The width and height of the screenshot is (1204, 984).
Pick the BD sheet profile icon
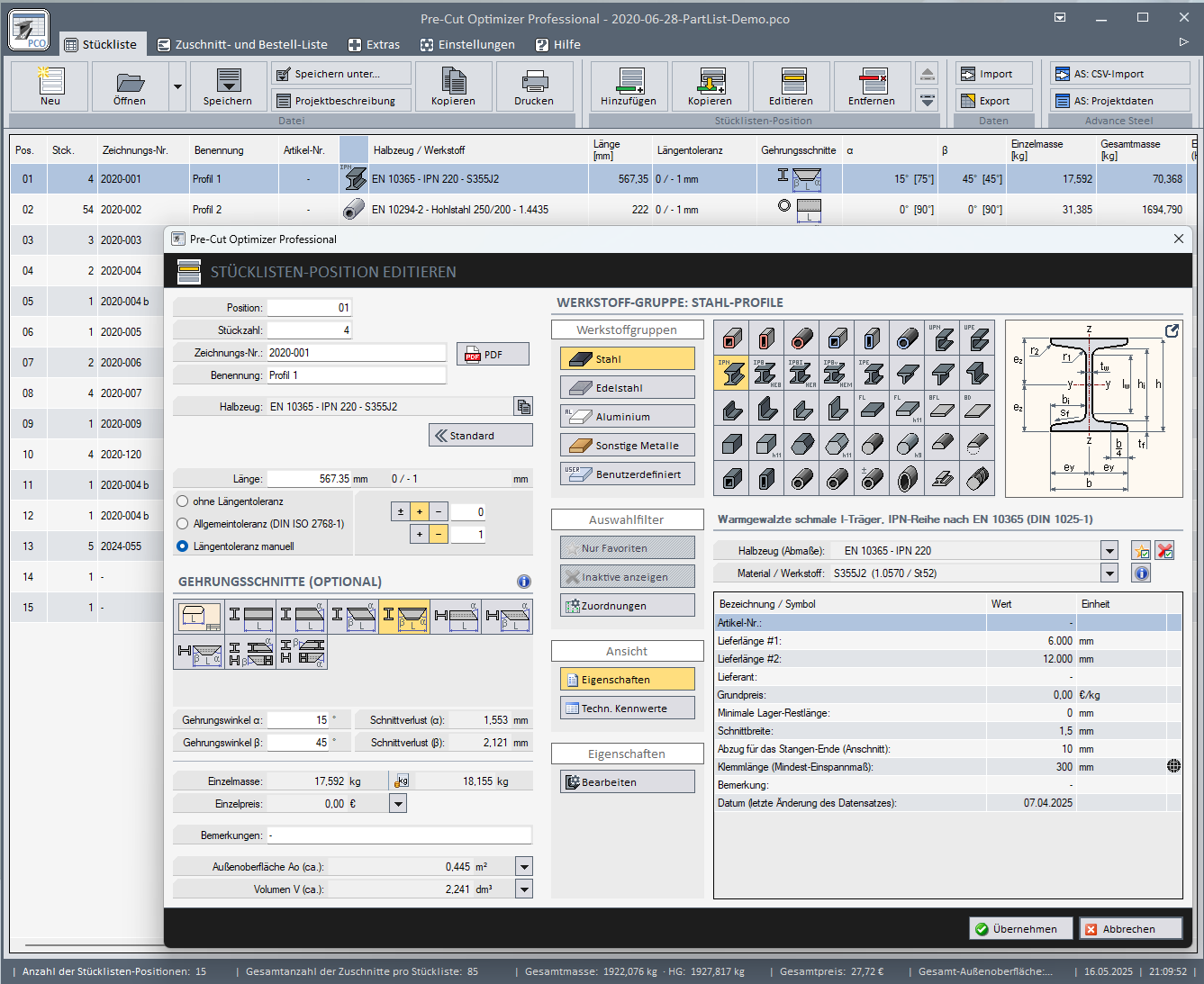pyautogui.click(x=977, y=408)
